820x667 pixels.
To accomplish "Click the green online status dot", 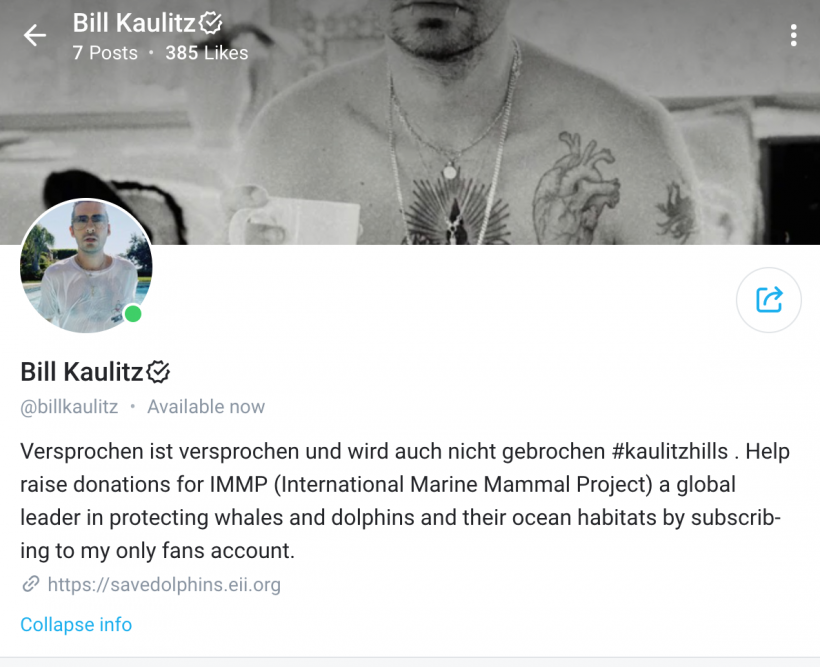I will point(133,314).
